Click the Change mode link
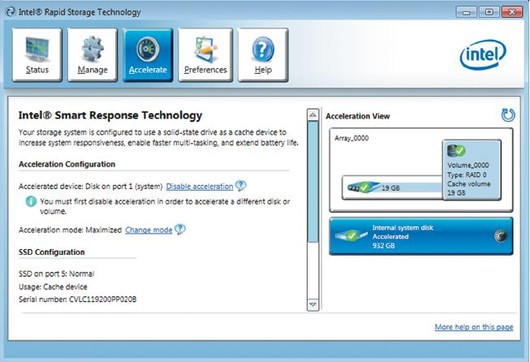The image size is (530, 362). (149, 230)
